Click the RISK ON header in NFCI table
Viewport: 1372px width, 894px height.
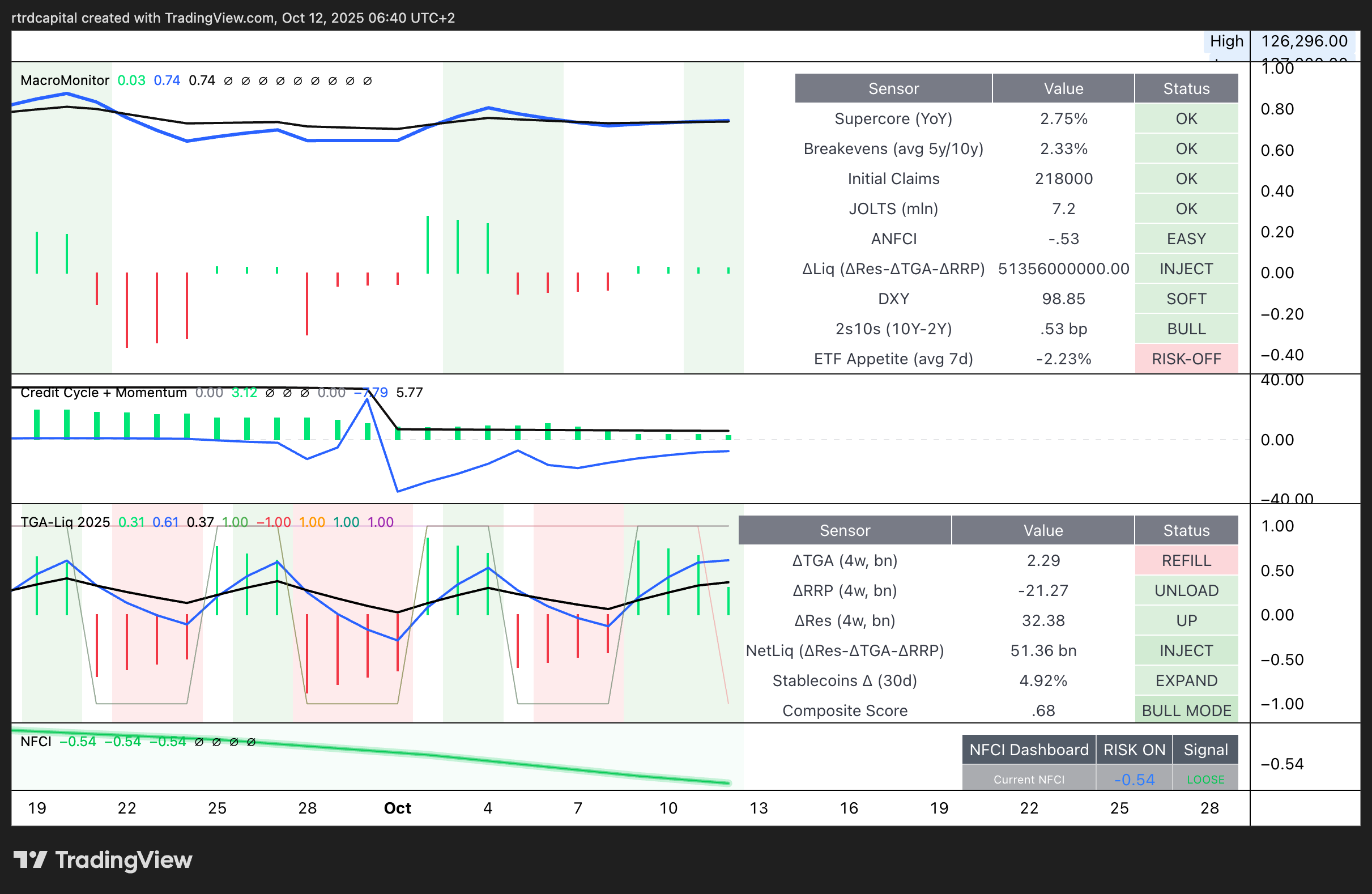tap(1134, 750)
